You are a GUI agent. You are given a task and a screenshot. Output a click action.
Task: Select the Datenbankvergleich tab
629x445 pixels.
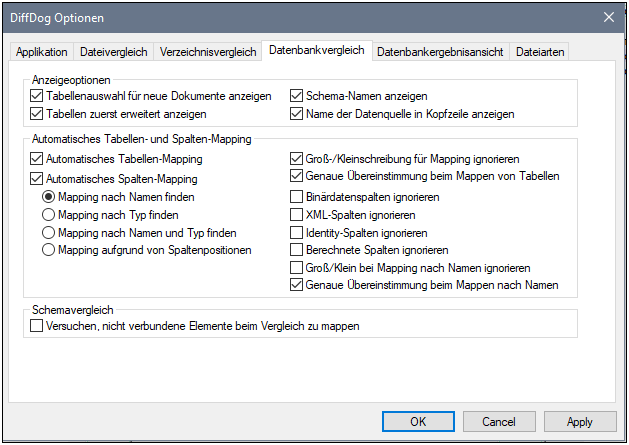tap(317, 50)
